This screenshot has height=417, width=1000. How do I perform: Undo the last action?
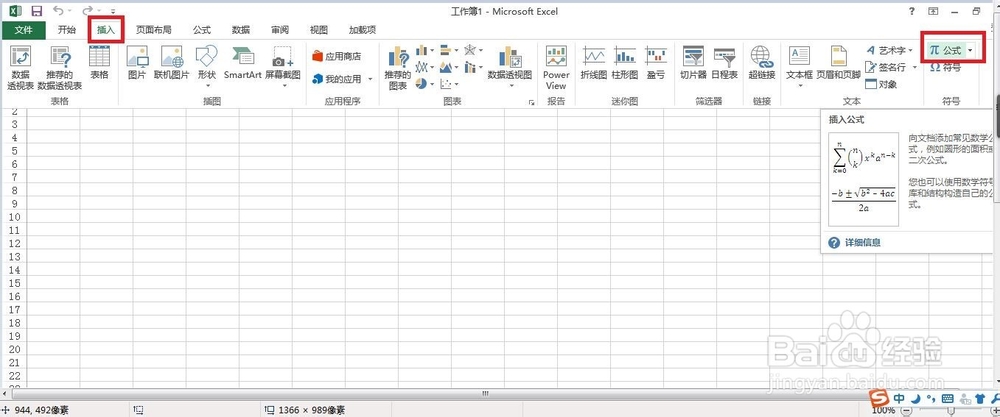click(58, 11)
